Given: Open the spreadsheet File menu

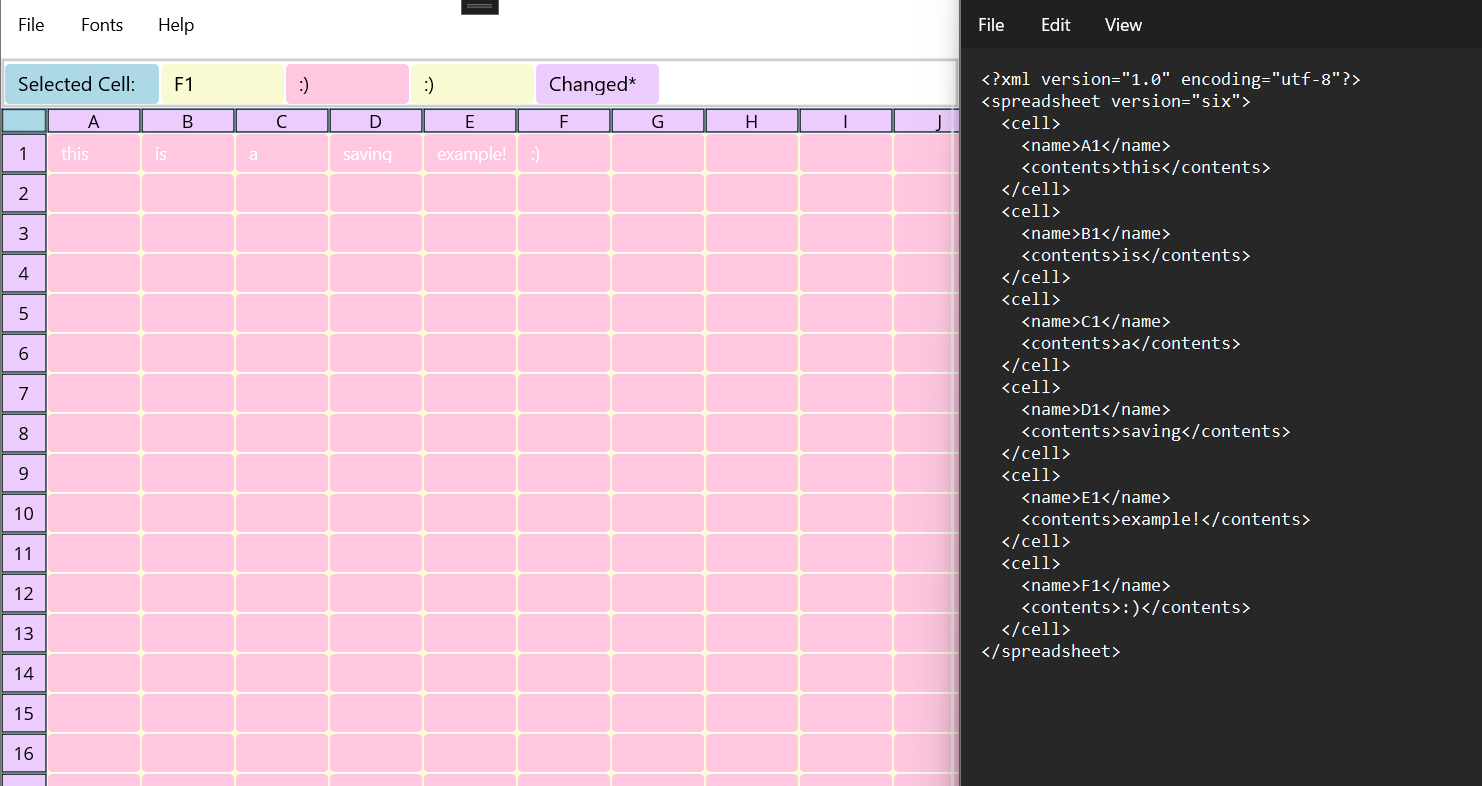Looking at the screenshot, I should click(31, 25).
